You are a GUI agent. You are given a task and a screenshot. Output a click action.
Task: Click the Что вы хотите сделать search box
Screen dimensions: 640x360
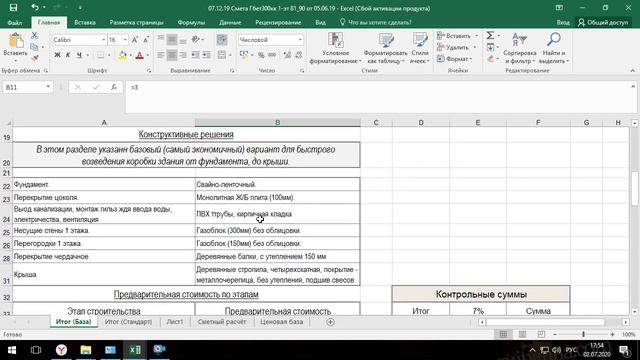376,22
